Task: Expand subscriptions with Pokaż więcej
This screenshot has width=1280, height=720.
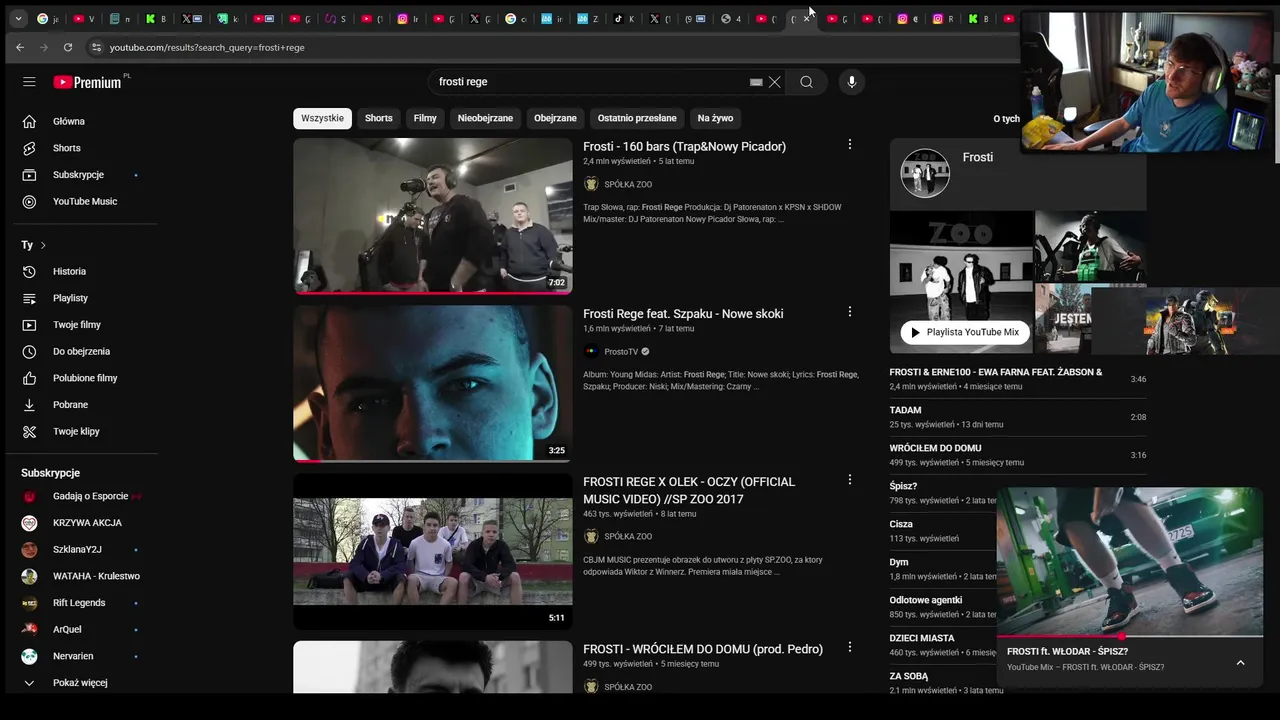Action: click(x=80, y=683)
